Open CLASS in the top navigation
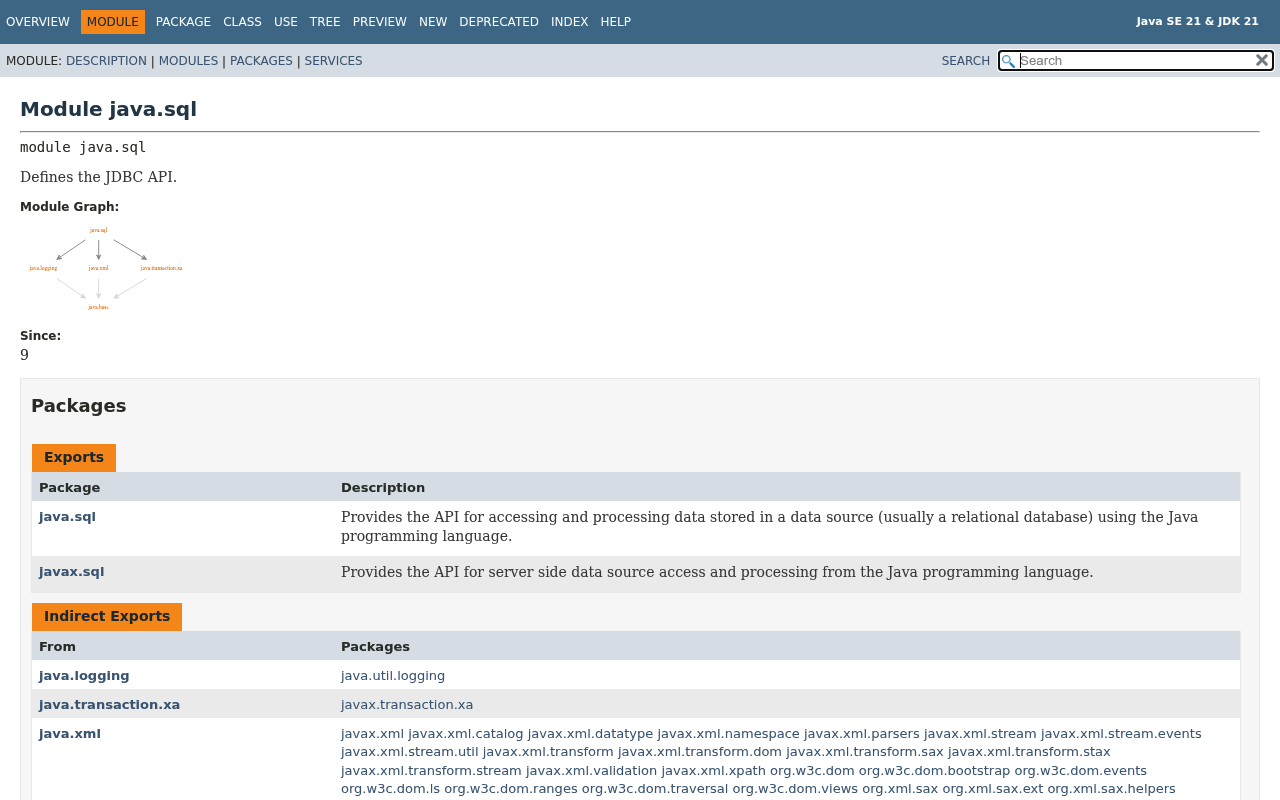Screen dimensions: 1280x800 pos(242,22)
